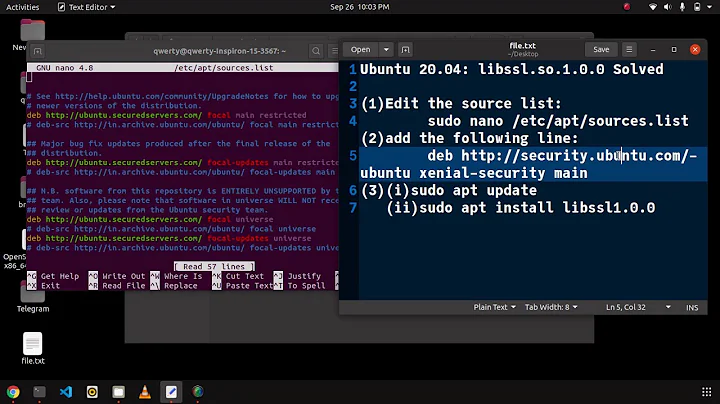Click line 1 title text in editor
Viewport: 720px width, 404px height.
512,69
